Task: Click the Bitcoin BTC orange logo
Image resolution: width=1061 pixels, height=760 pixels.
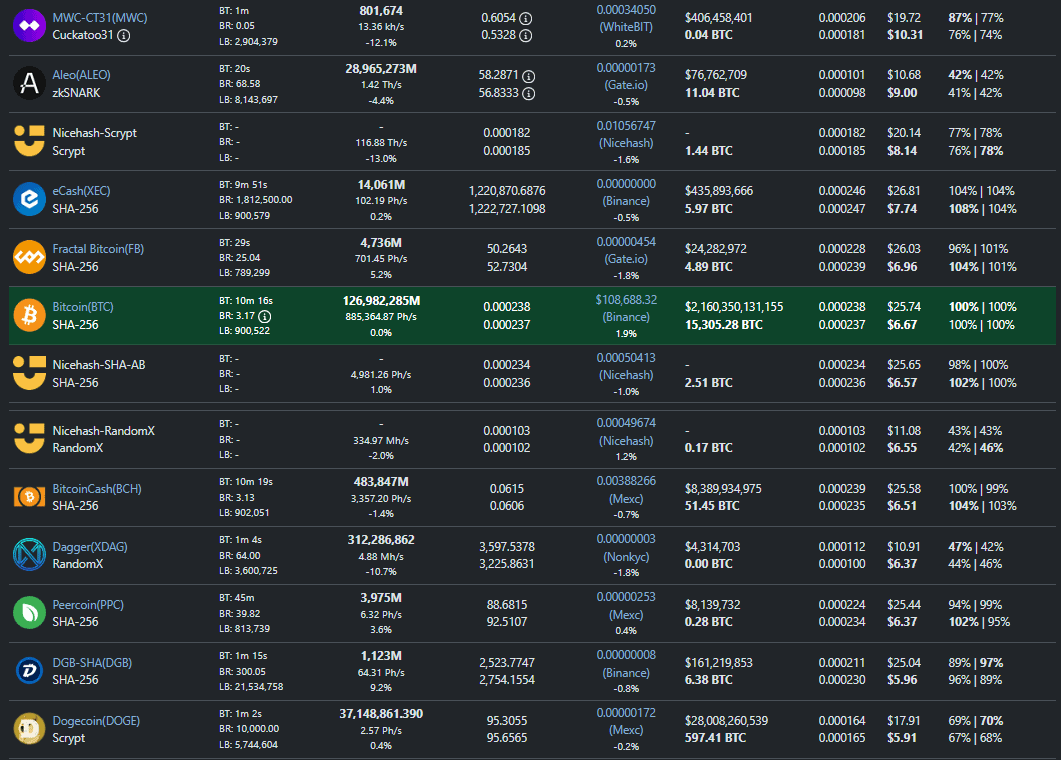Action: point(29,315)
